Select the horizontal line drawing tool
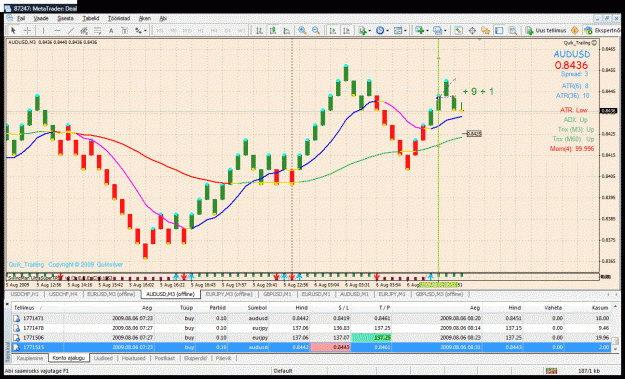The image size is (625, 379). [x=57, y=30]
